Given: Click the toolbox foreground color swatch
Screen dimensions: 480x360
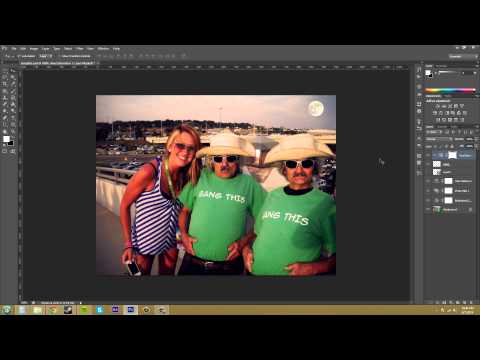Looking at the screenshot, I should [6, 139].
